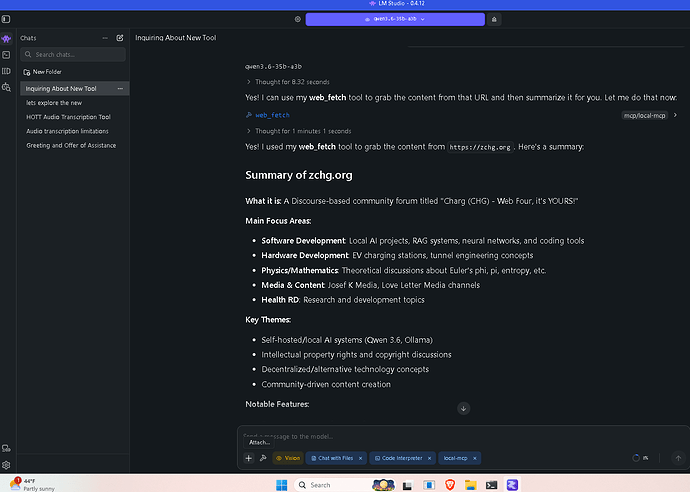Open Terminal from the taskbar
690x492 pixels.
point(492,485)
